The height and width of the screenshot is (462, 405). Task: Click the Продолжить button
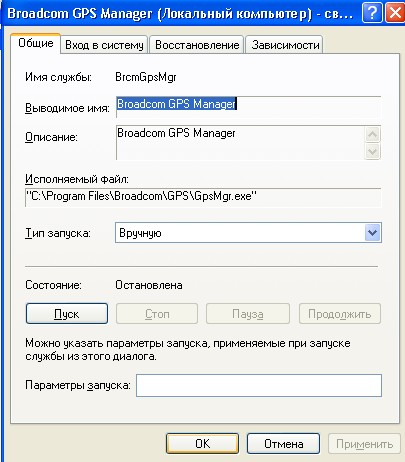[x=340, y=314]
